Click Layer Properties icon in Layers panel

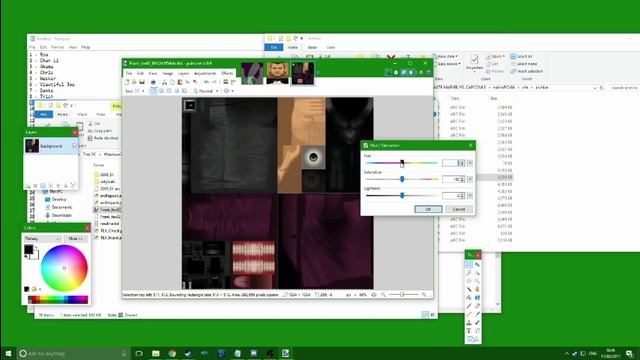click(x=73, y=186)
